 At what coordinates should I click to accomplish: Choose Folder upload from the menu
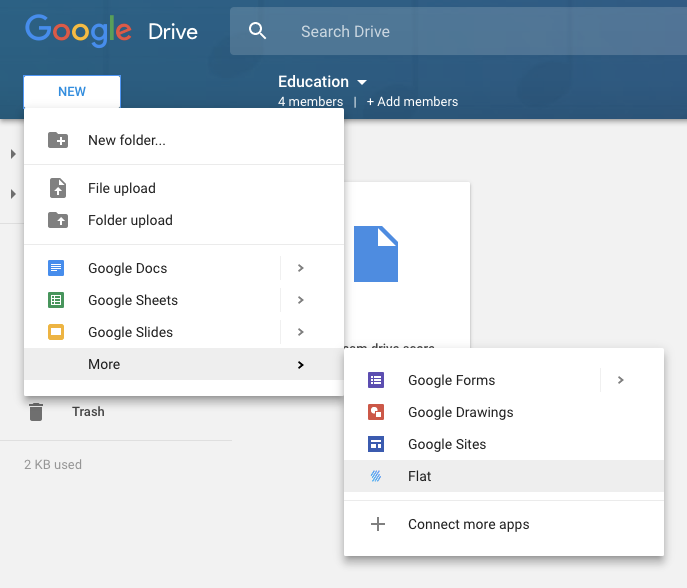pos(184,220)
